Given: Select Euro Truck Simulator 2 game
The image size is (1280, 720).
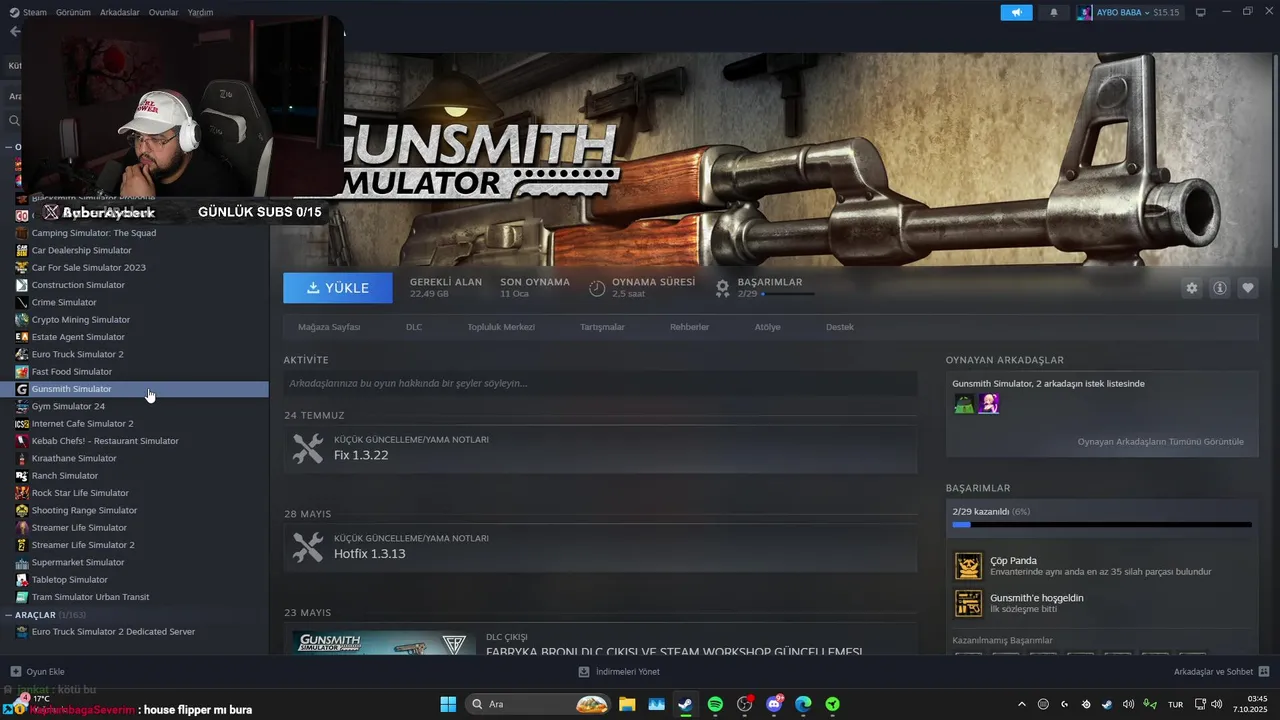Looking at the screenshot, I should pos(77,354).
